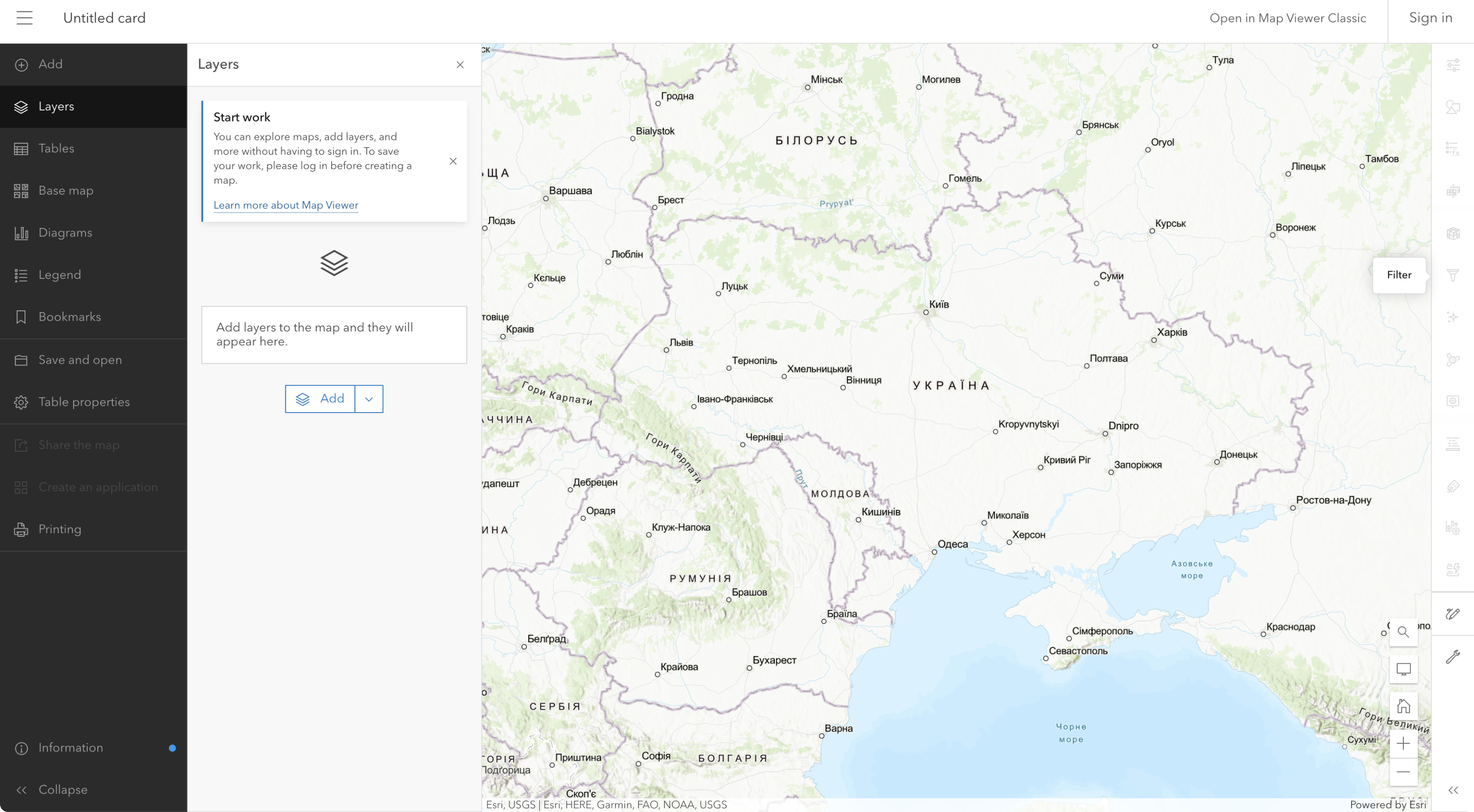
Task: Open the Base map menu item
Action: [66, 191]
